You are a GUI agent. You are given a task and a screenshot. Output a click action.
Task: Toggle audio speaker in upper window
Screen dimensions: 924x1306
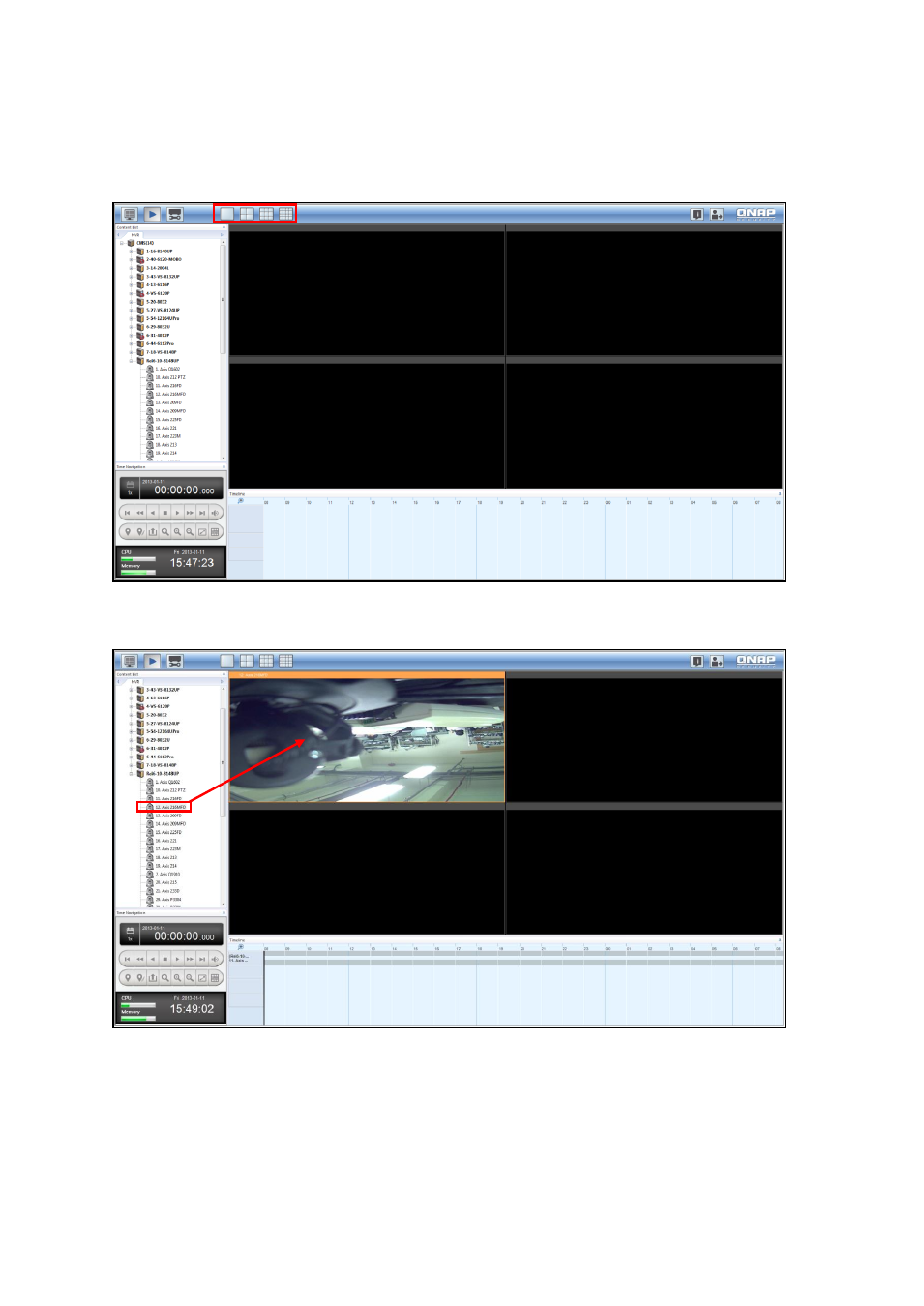[x=215, y=513]
